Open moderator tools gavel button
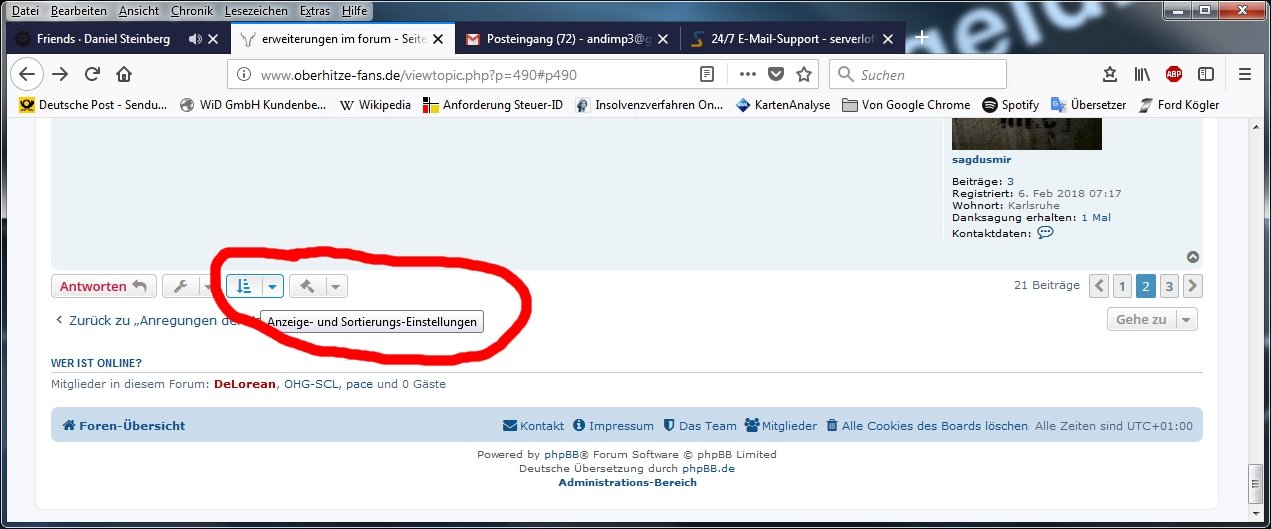Image resolution: width=1271 pixels, height=529 pixels. tap(306, 286)
